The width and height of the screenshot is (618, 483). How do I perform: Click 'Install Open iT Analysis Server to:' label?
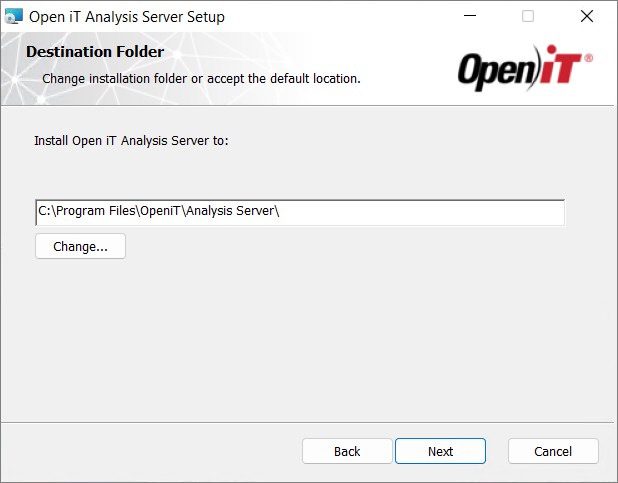pyautogui.click(x=131, y=141)
